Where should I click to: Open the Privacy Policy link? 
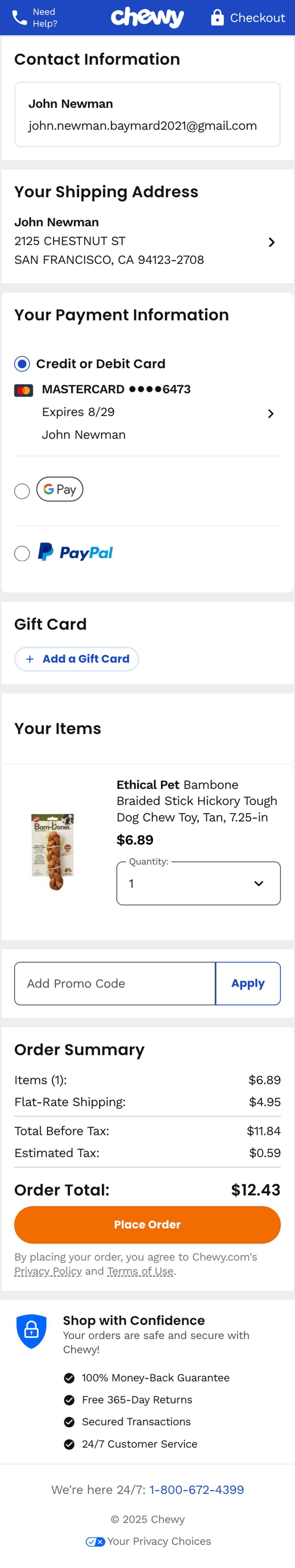click(48, 1272)
